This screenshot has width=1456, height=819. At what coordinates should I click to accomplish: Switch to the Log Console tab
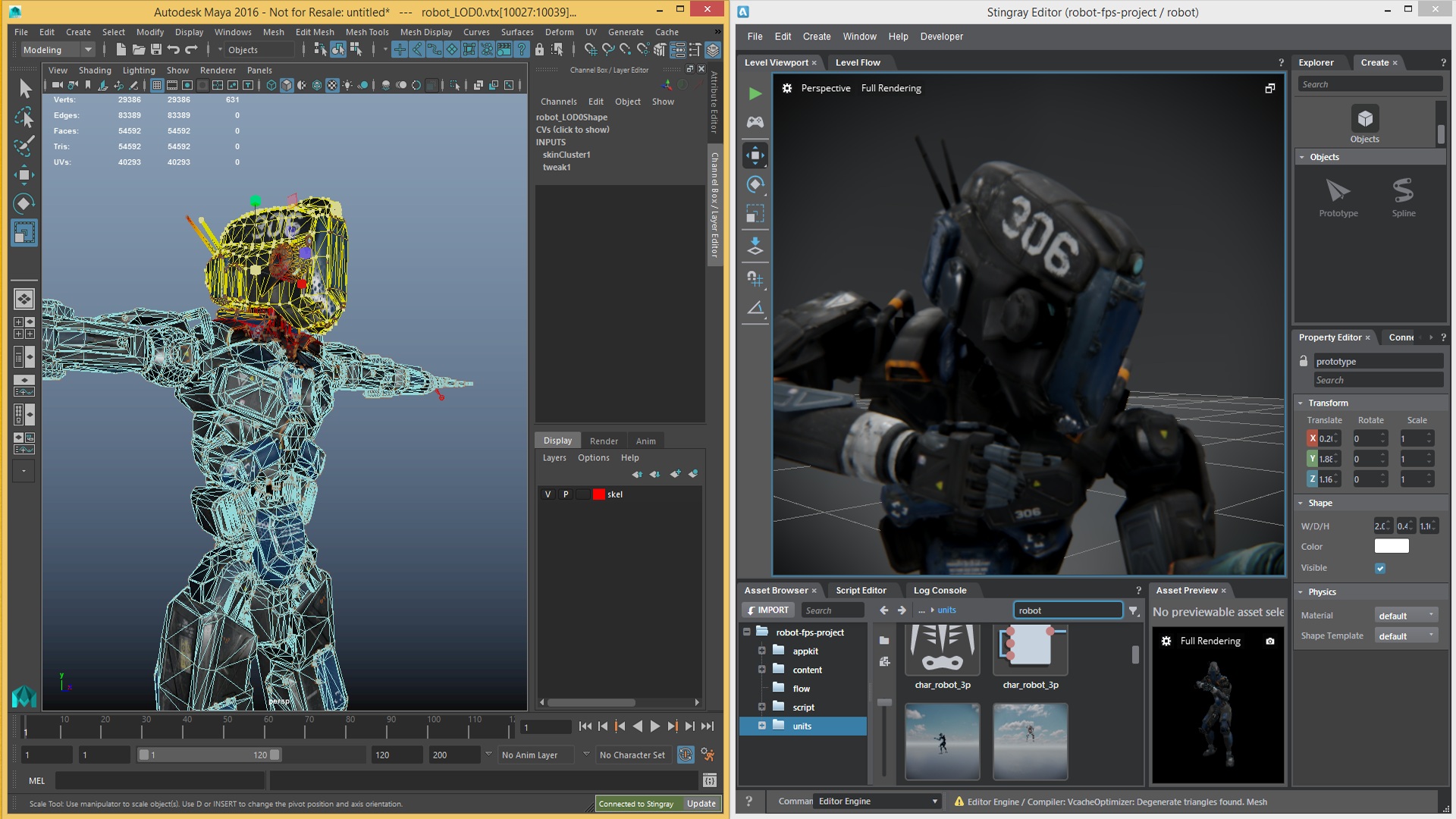pyautogui.click(x=940, y=591)
